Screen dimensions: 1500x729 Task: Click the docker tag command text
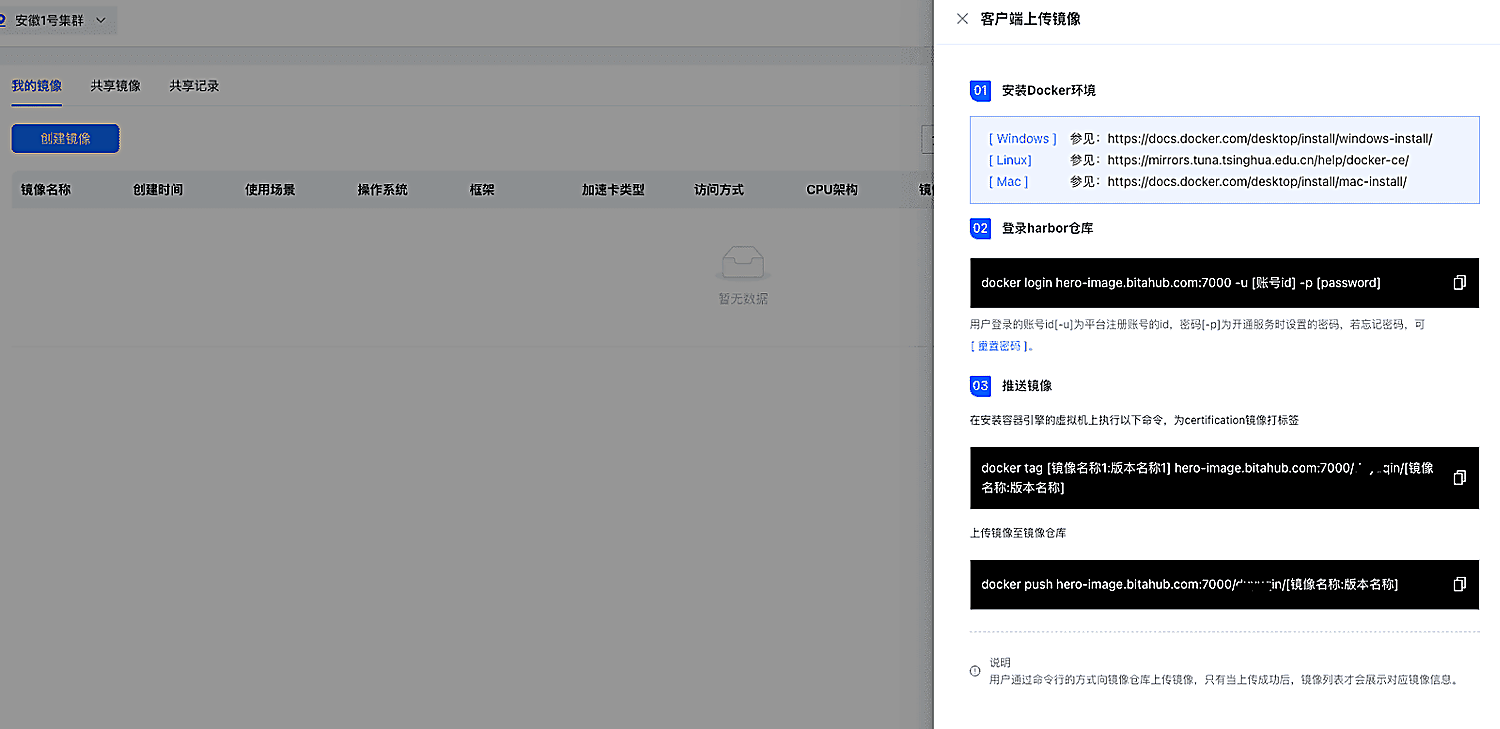point(1207,478)
